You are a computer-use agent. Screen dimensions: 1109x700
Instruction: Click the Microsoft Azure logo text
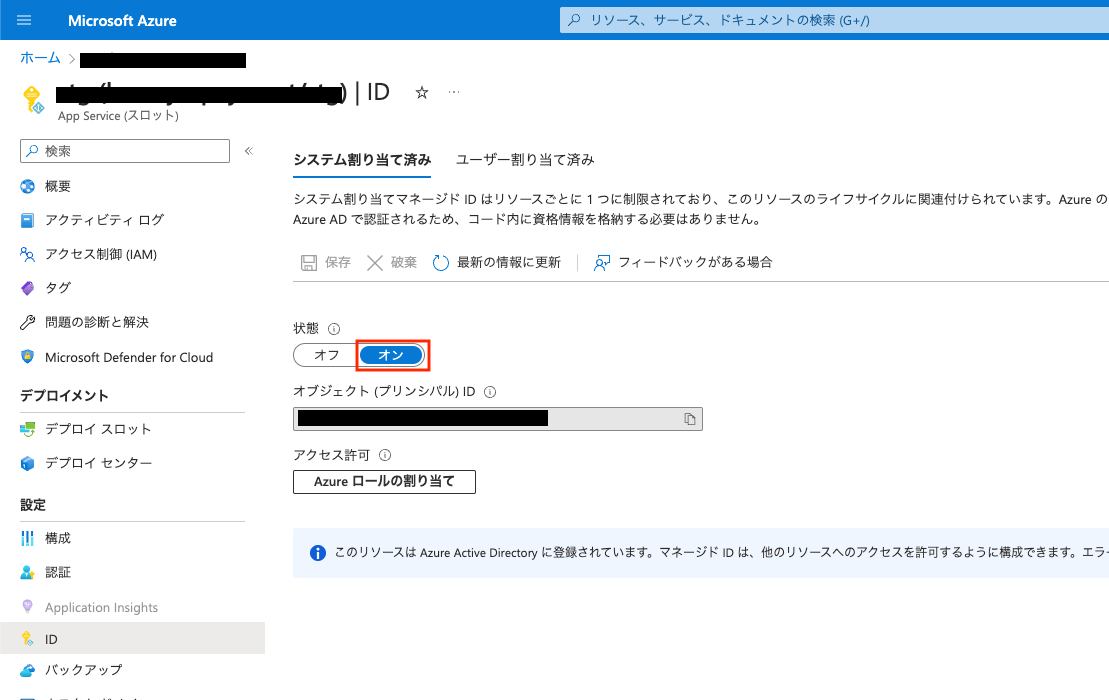[x=122, y=21]
